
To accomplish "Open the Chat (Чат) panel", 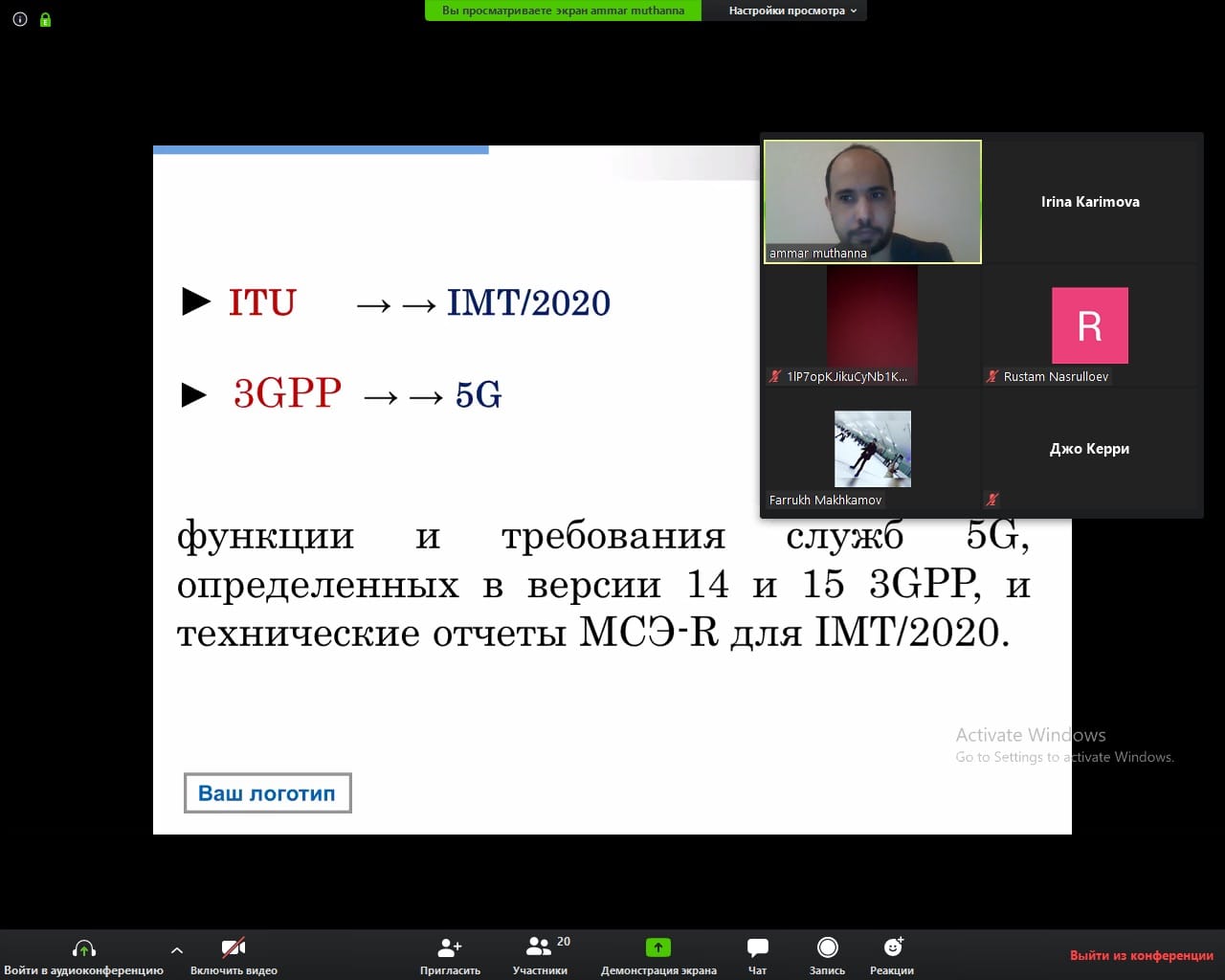I will click(757, 948).
